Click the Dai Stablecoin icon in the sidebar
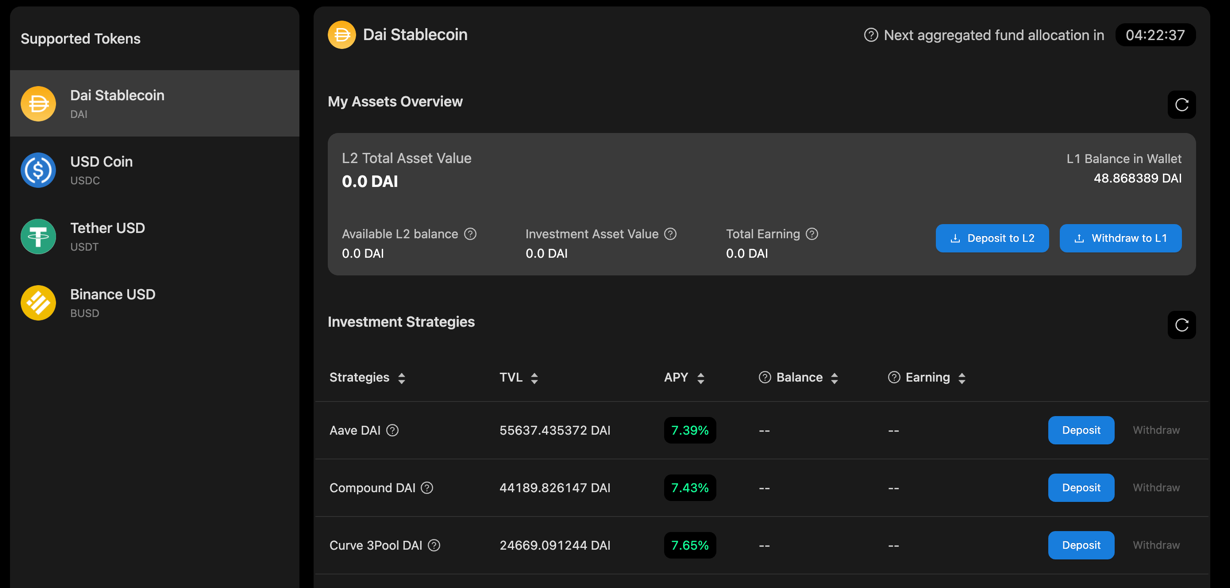1230x588 pixels. point(39,104)
